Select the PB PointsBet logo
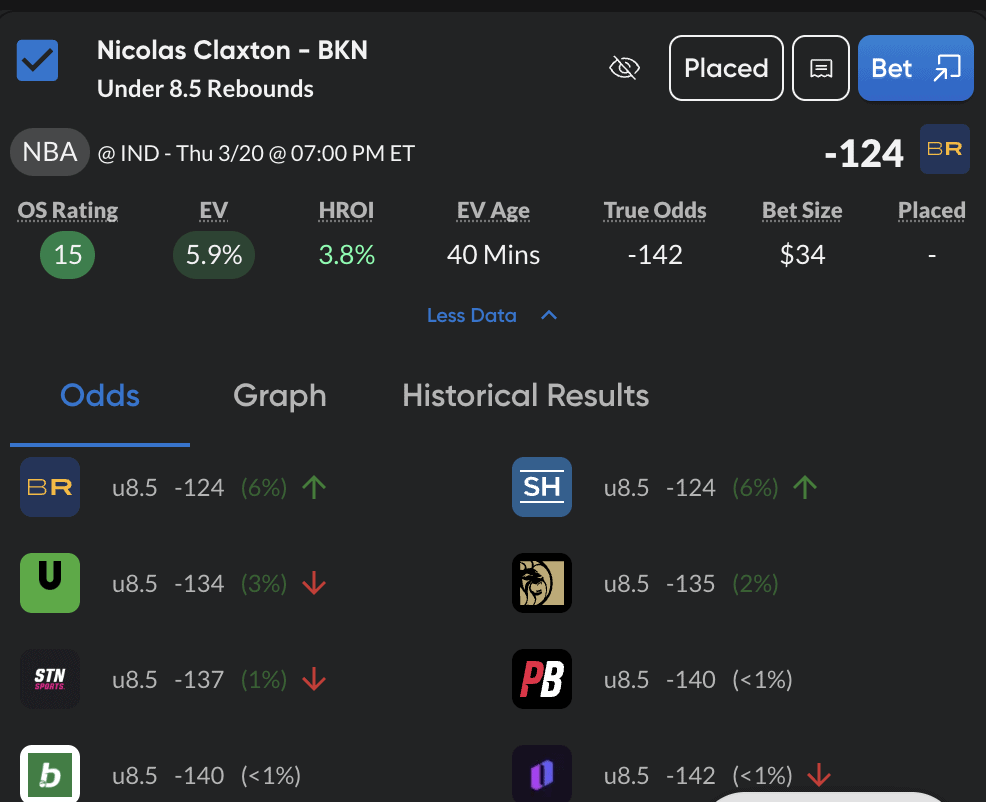Viewport: 986px width, 802px height. 541,679
